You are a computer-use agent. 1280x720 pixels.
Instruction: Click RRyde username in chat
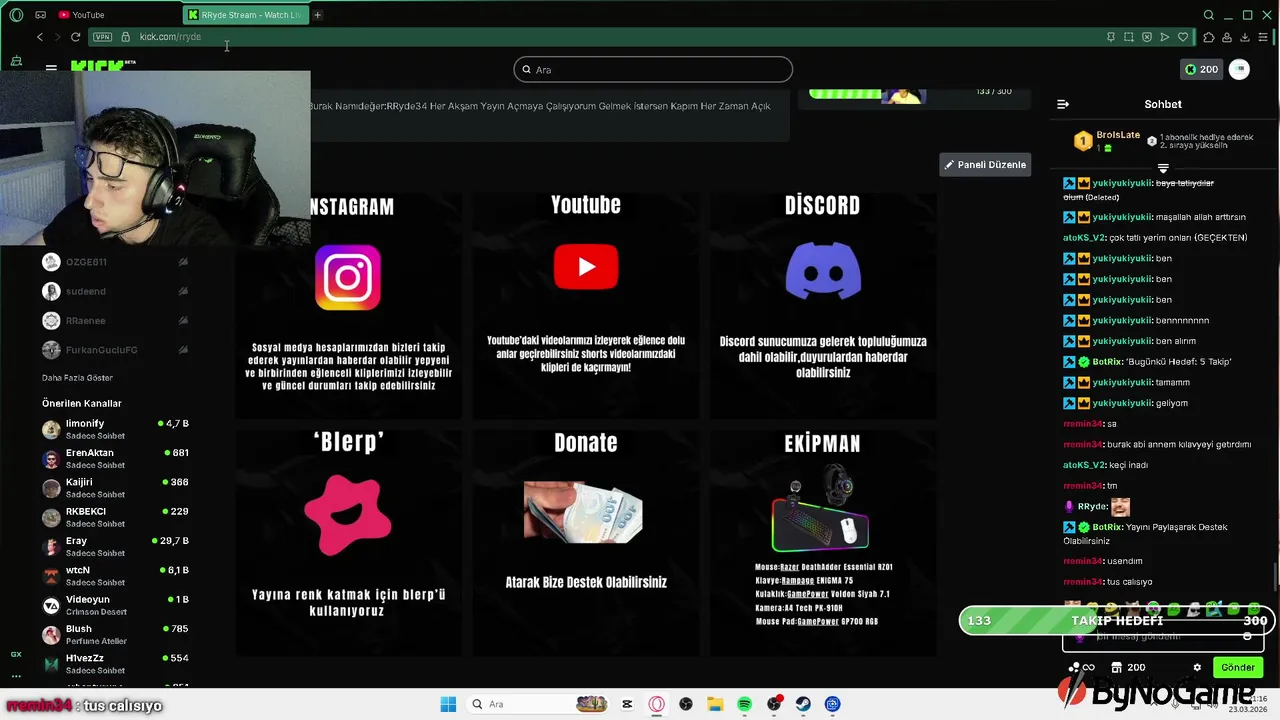(1091, 507)
